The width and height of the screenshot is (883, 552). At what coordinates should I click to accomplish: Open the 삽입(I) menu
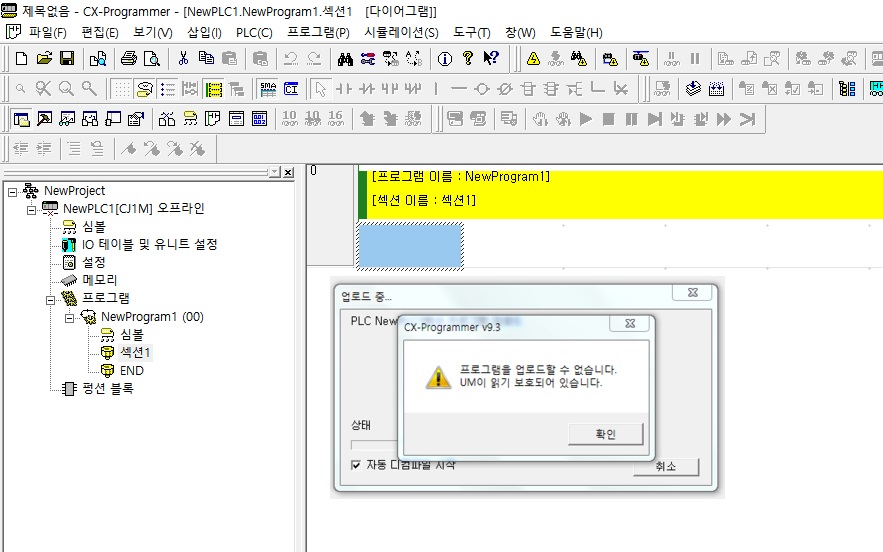(204, 33)
